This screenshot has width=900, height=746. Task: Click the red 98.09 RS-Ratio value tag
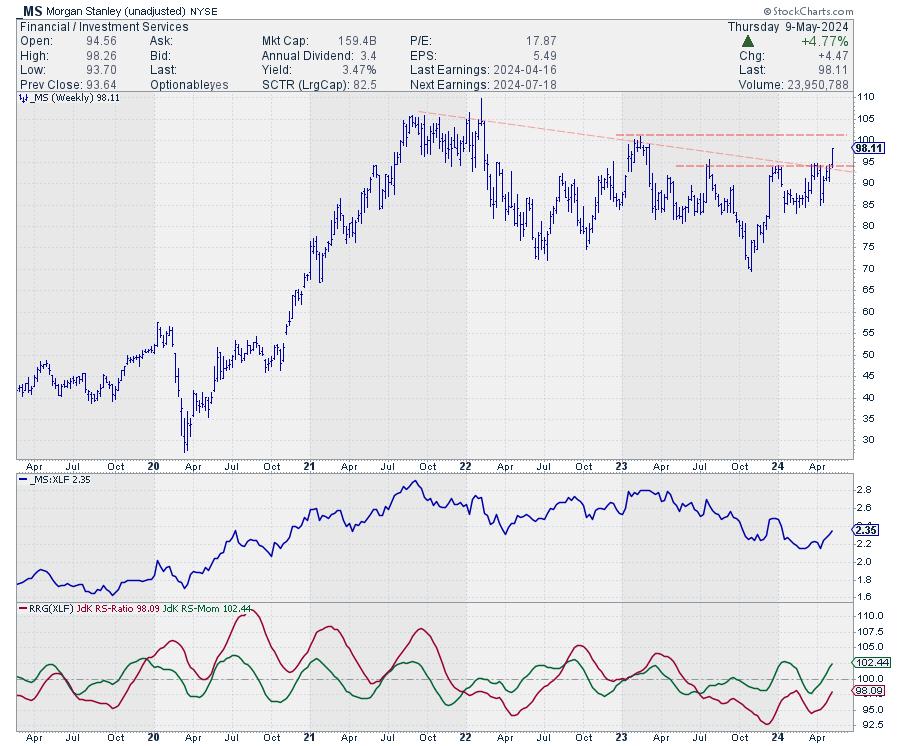point(866,690)
